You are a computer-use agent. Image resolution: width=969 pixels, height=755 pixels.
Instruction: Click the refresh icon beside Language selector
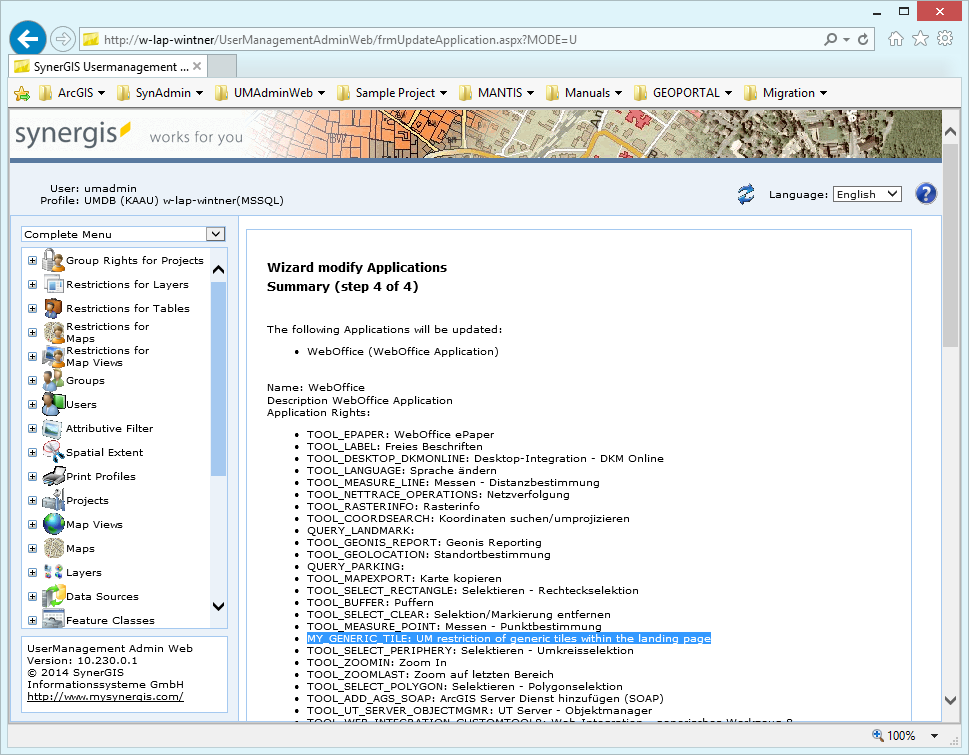tap(746, 194)
